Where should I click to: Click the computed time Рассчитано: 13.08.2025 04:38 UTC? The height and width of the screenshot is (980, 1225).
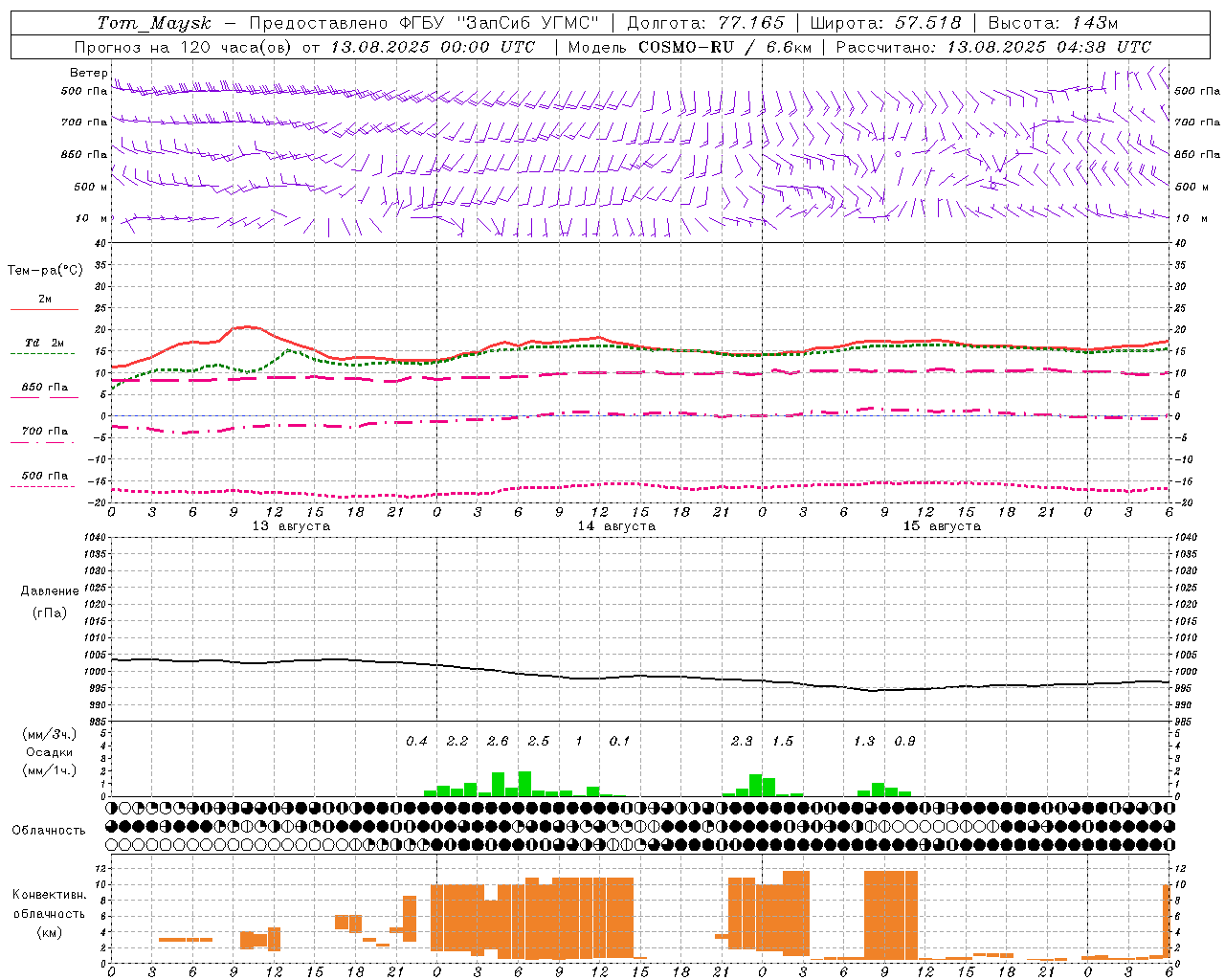994,47
